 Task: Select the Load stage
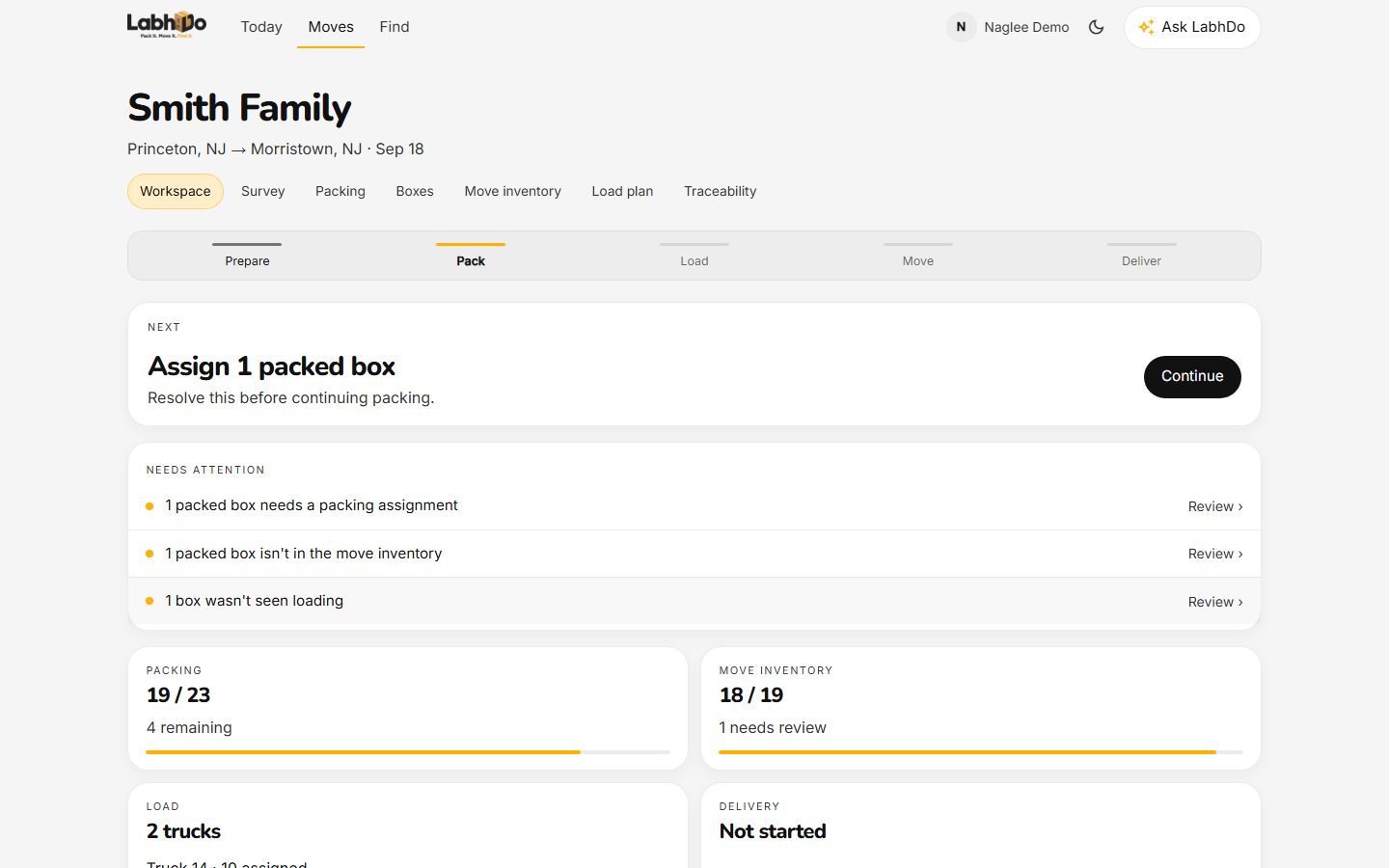[694, 256]
